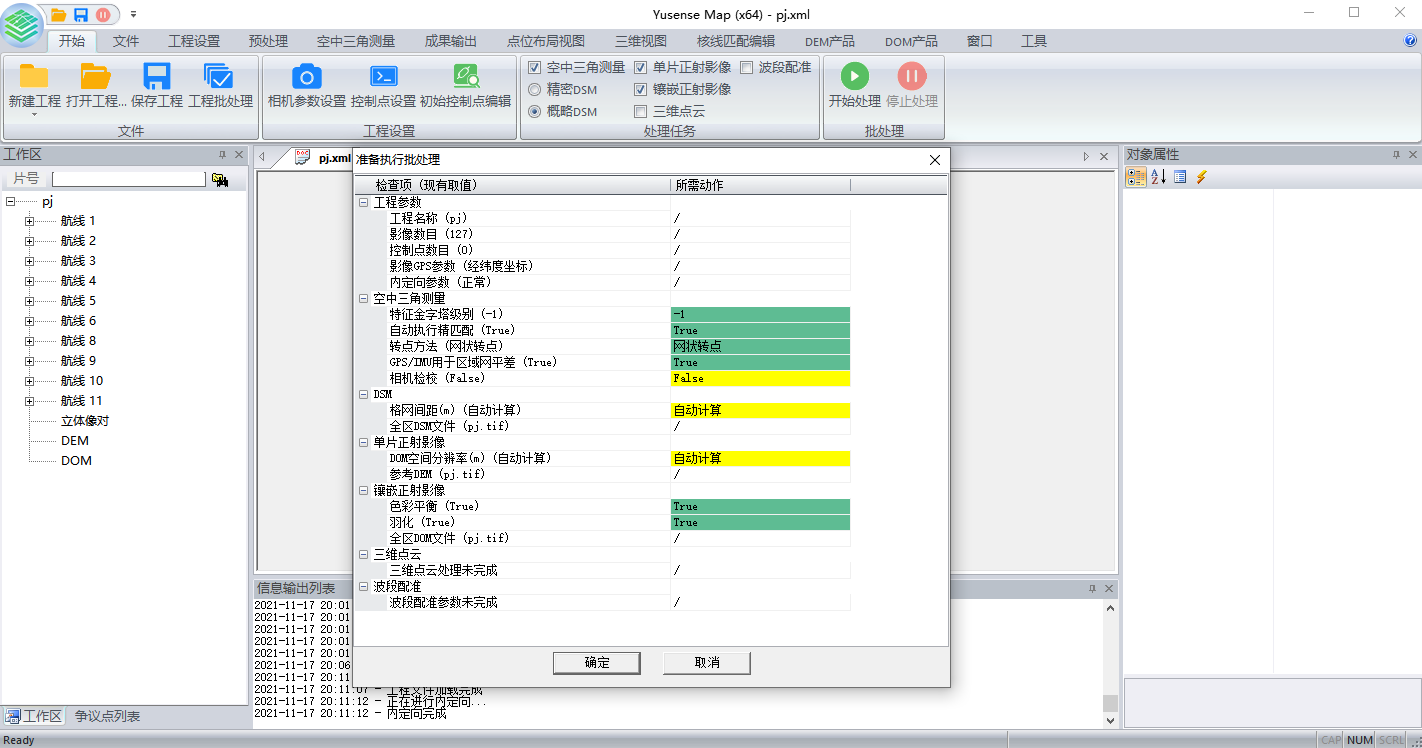This screenshot has height=748, width=1422.
Task: Switch to the 争议点列表 bottom tab
Action: click(107, 716)
